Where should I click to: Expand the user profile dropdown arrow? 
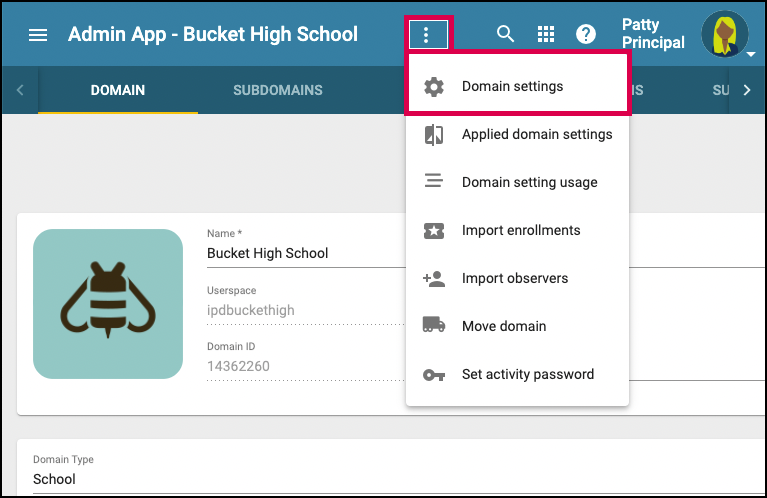tap(751, 54)
